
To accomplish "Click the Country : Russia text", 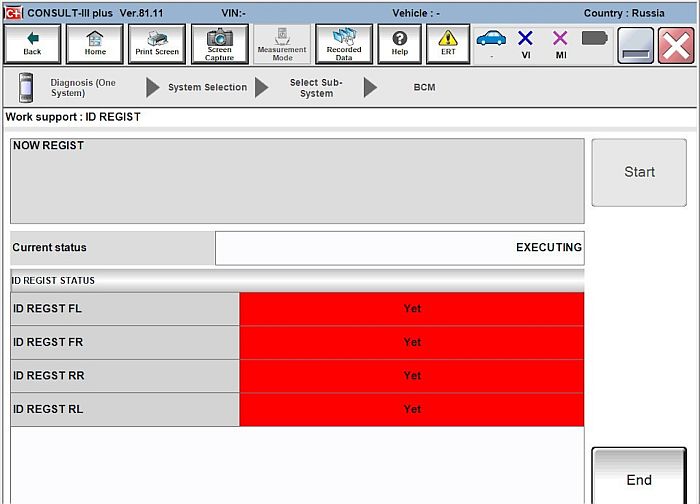I will click(x=624, y=13).
